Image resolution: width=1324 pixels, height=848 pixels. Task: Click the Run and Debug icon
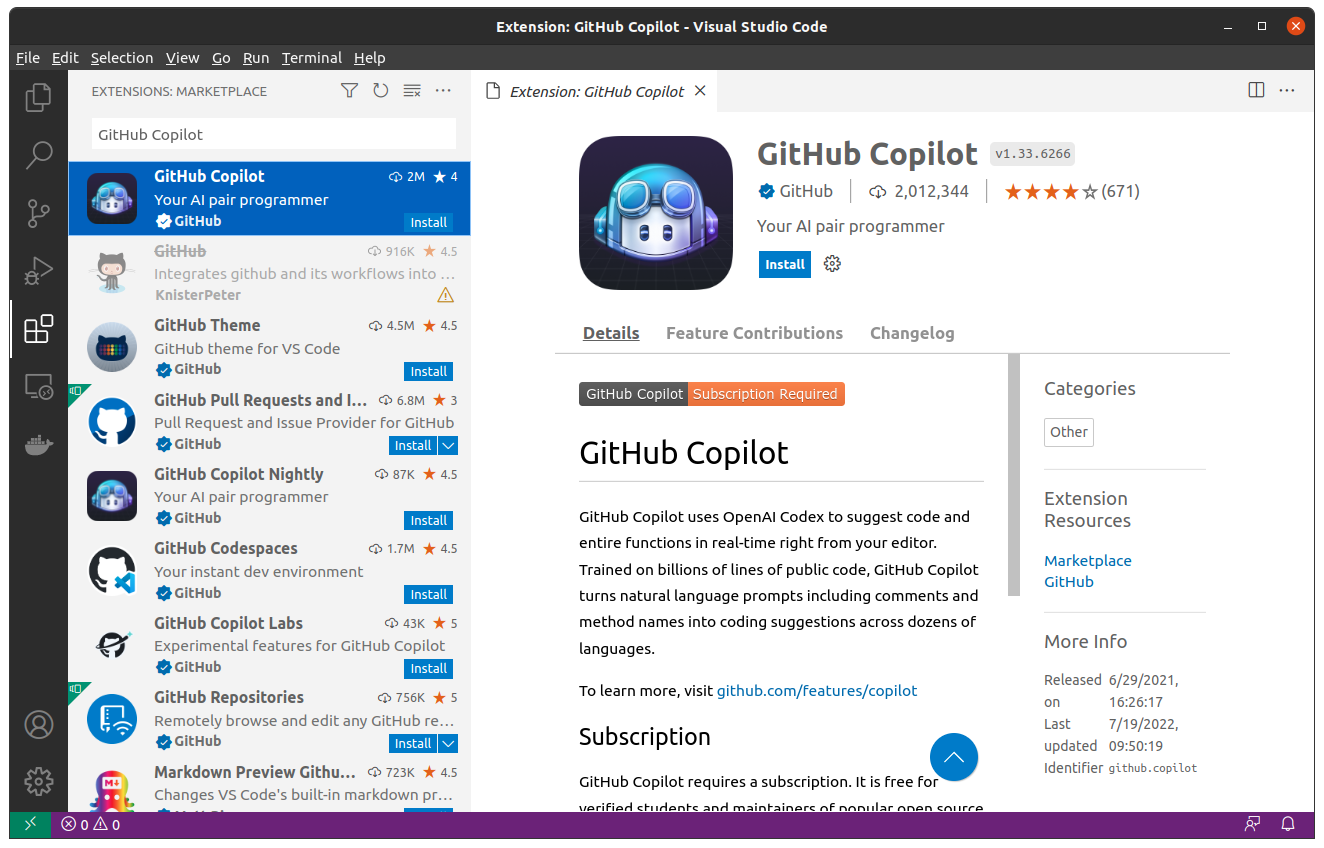[x=38, y=270]
